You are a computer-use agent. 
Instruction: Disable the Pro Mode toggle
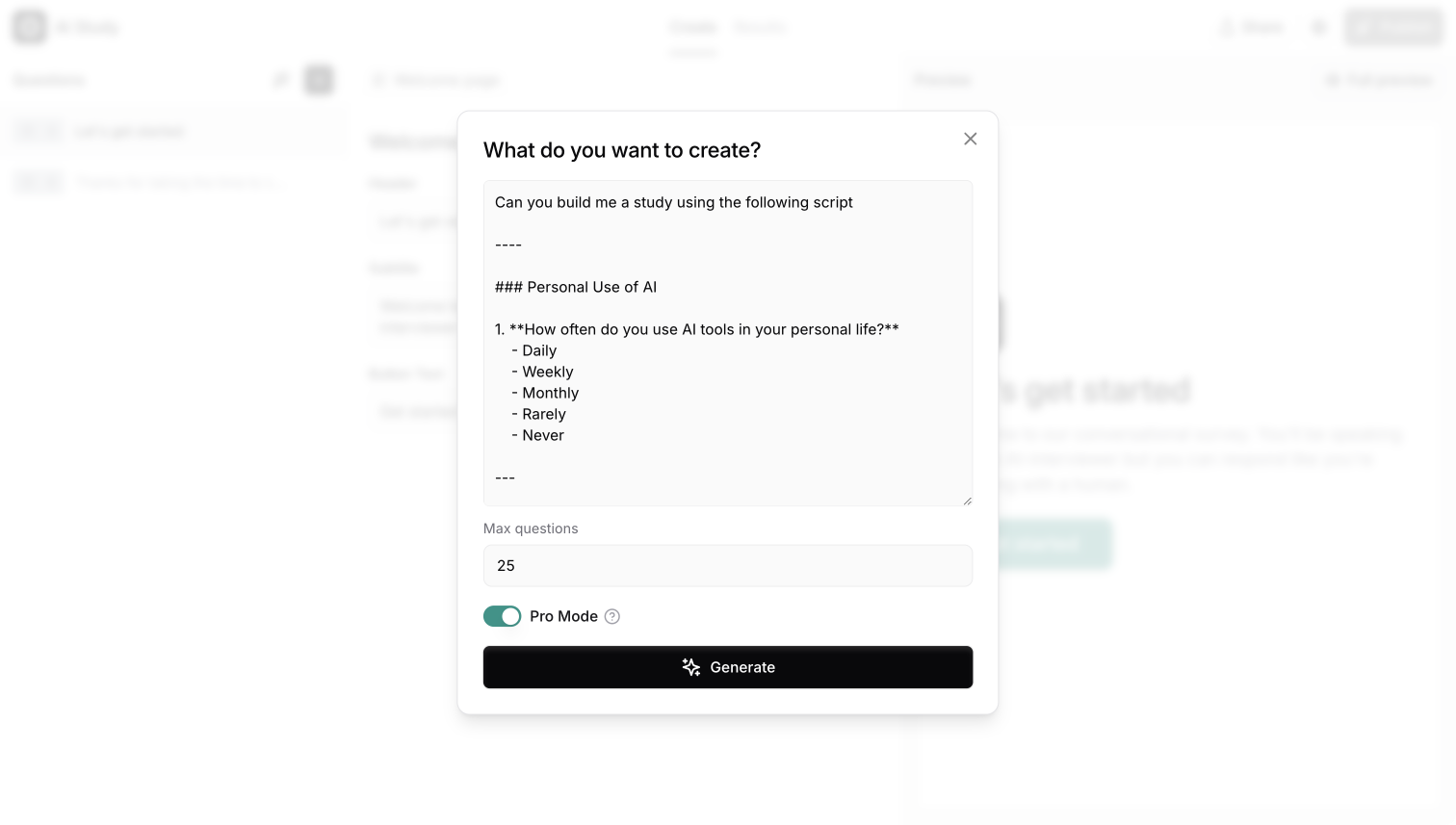(502, 616)
